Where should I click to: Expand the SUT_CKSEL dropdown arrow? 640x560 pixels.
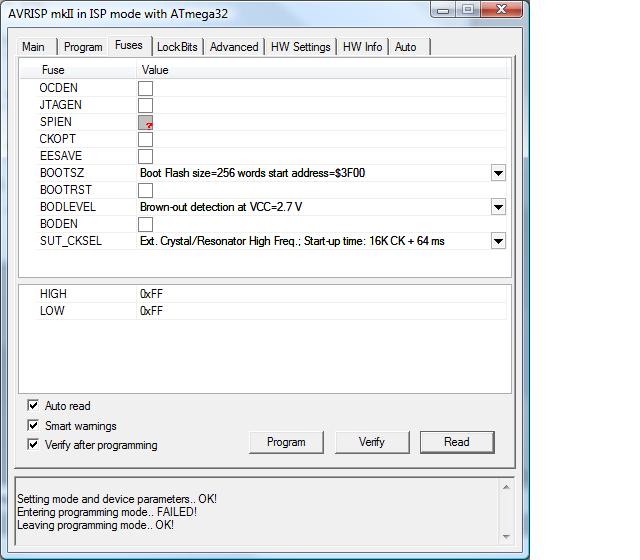[498, 241]
